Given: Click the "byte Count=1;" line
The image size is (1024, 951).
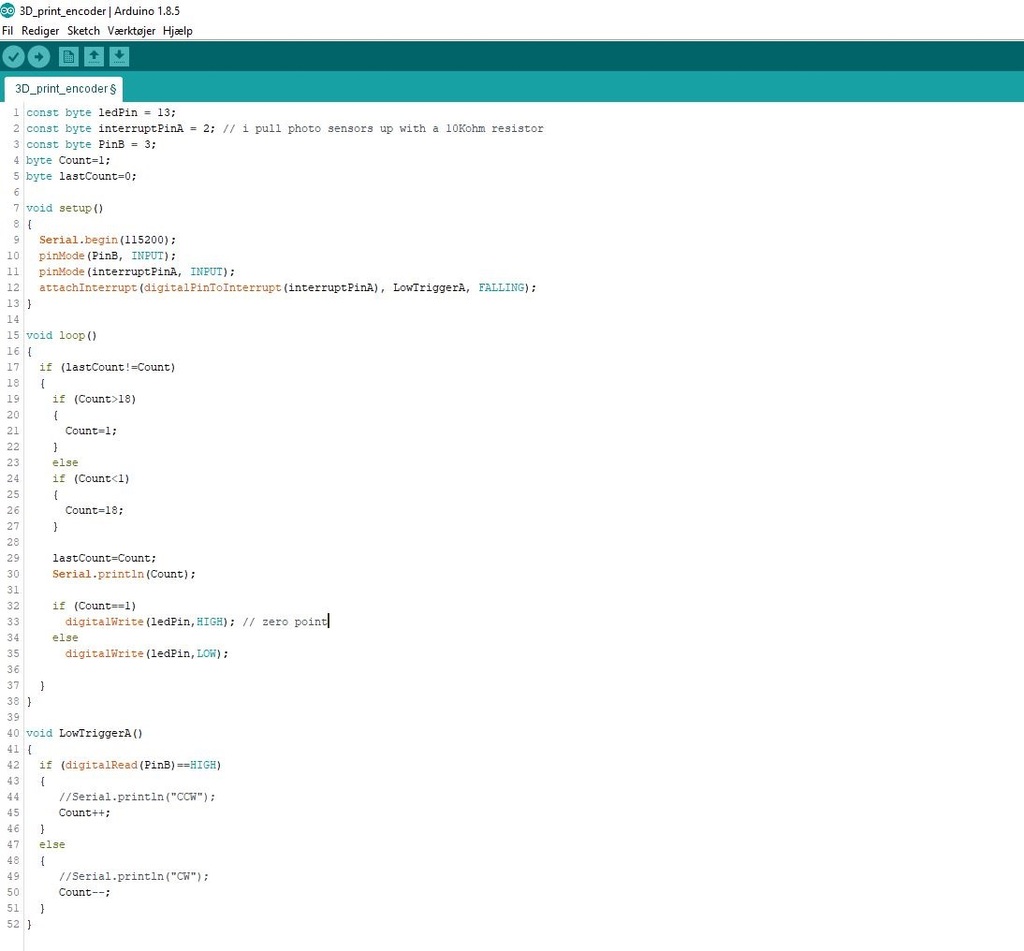Looking at the screenshot, I should tap(69, 160).
